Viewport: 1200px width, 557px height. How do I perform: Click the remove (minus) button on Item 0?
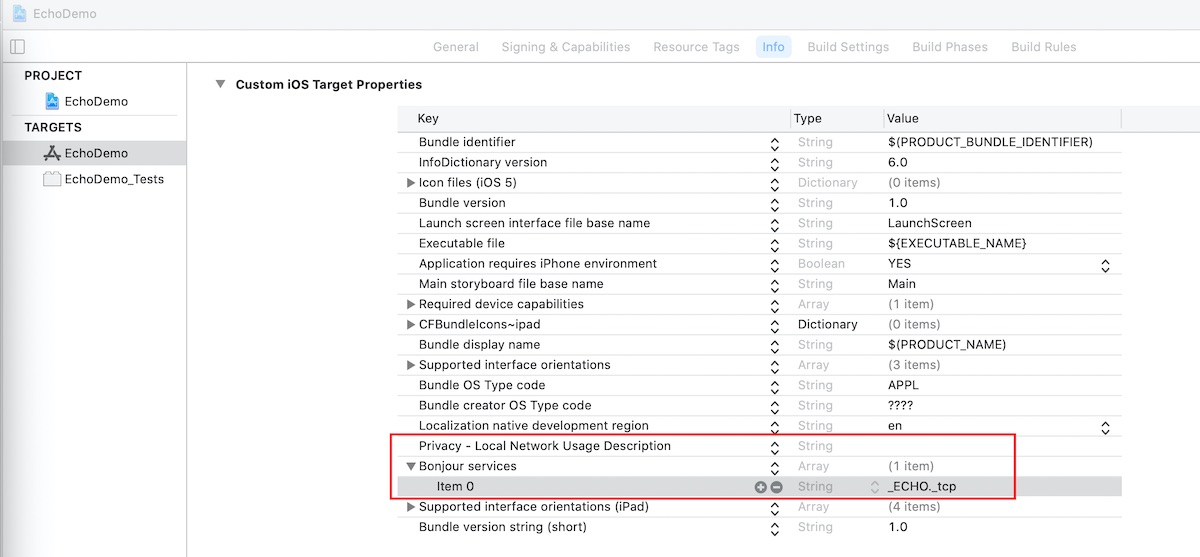[x=776, y=487]
